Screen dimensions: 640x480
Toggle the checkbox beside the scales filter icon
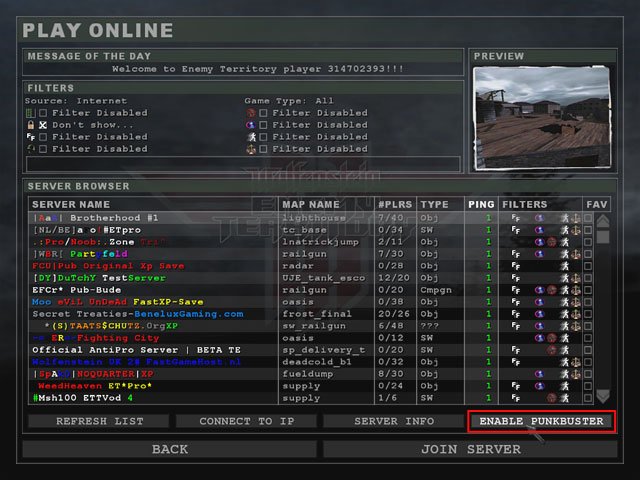click(263, 149)
